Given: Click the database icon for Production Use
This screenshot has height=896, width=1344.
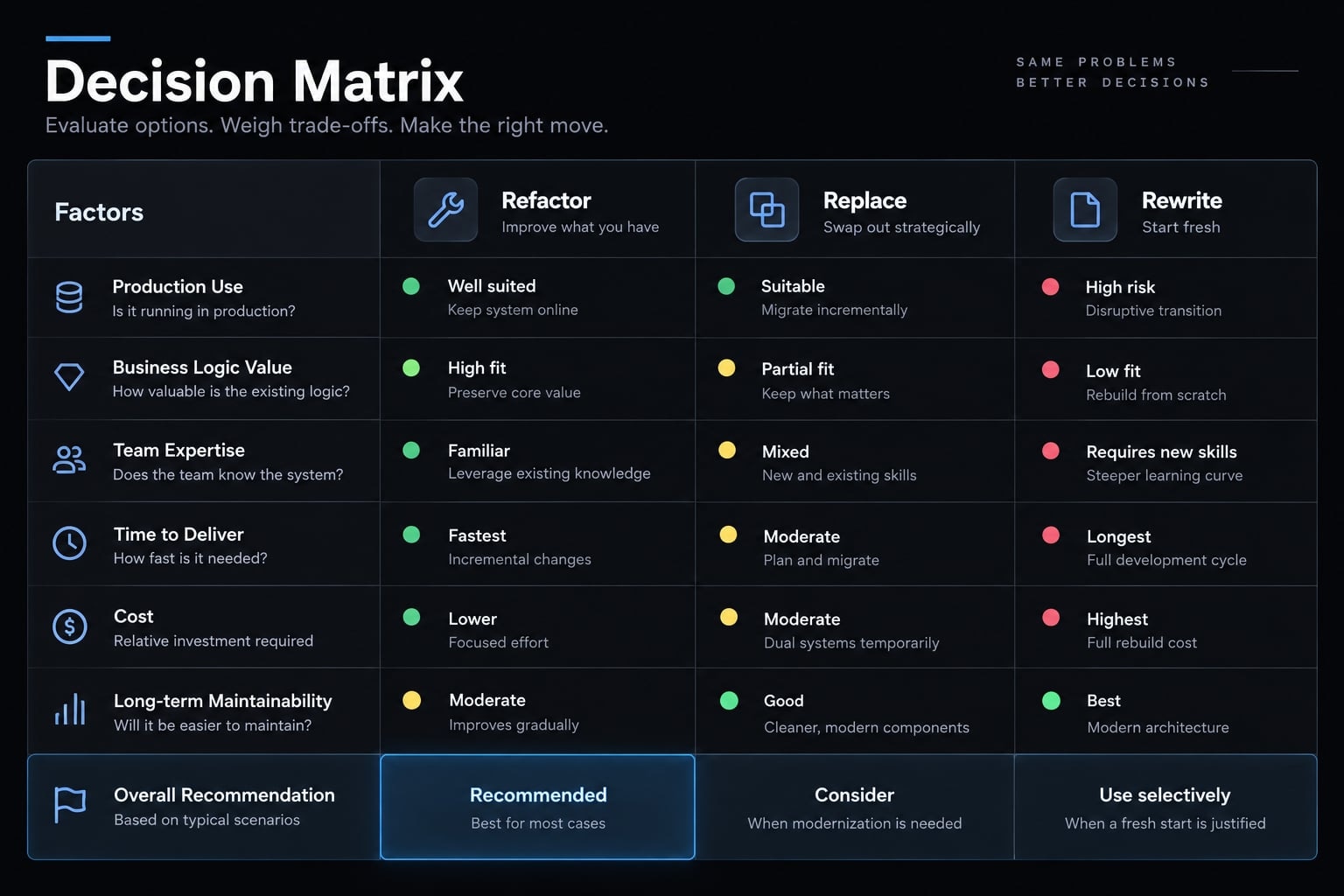Looking at the screenshot, I should (69, 297).
